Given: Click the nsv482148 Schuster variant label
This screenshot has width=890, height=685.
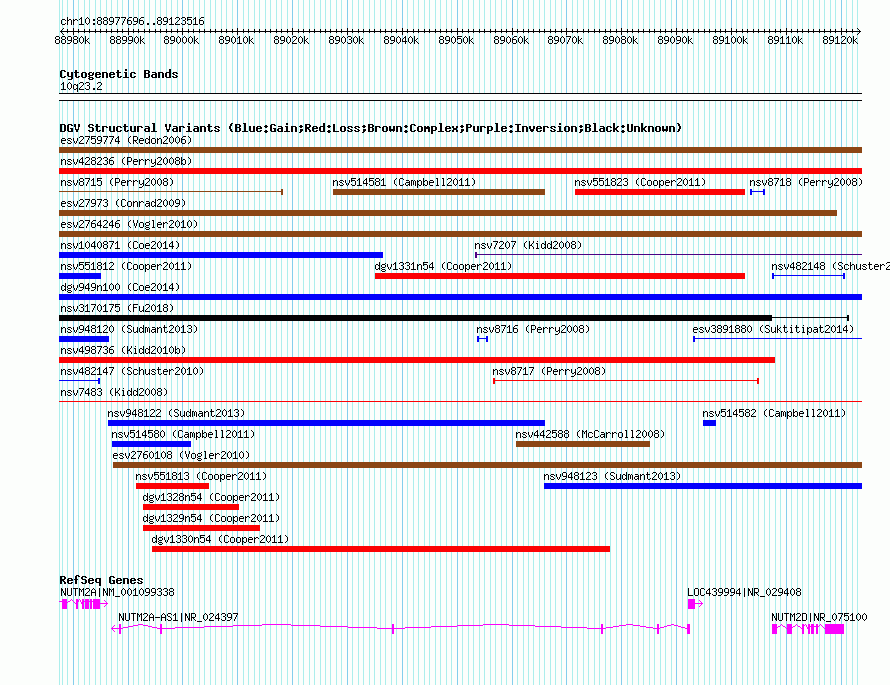Looking at the screenshot, I should (x=830, y=266).
